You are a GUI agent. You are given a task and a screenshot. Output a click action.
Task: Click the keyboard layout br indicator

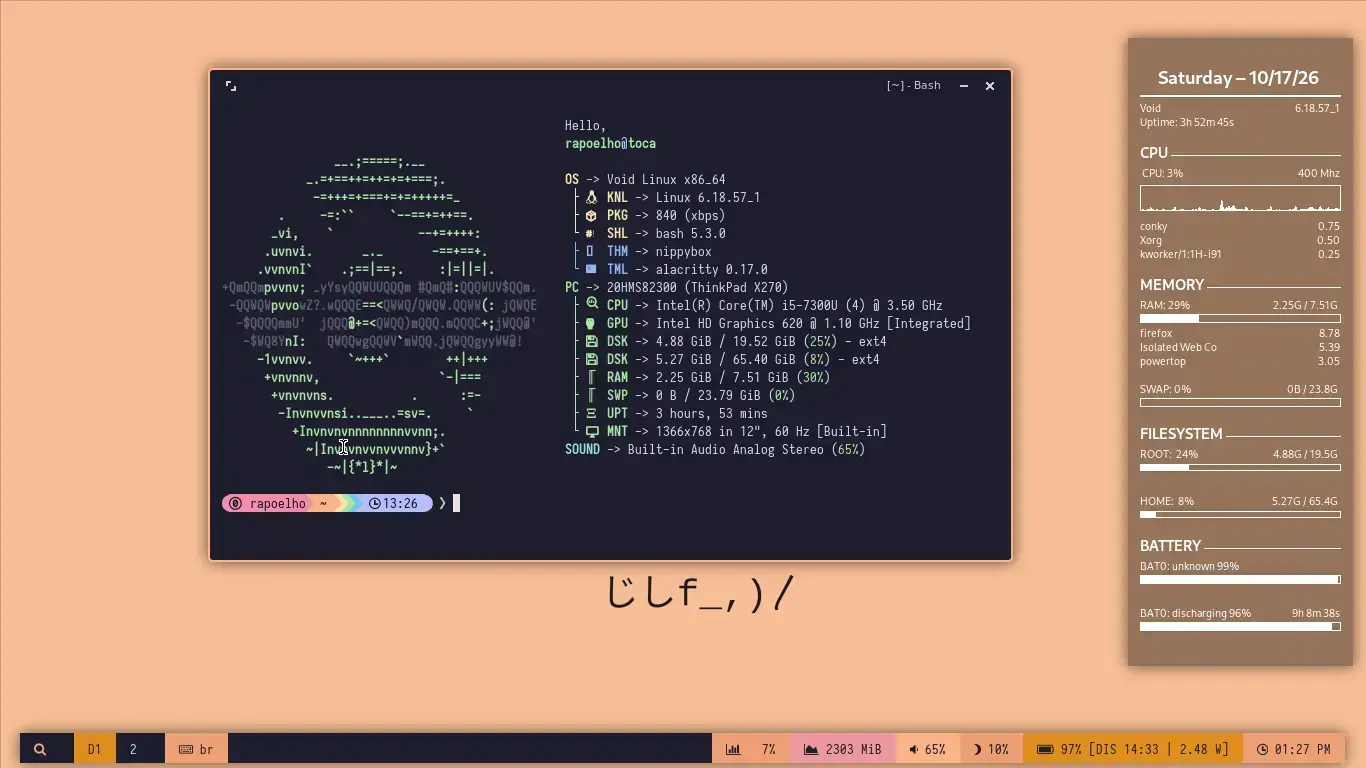(197, 749)
